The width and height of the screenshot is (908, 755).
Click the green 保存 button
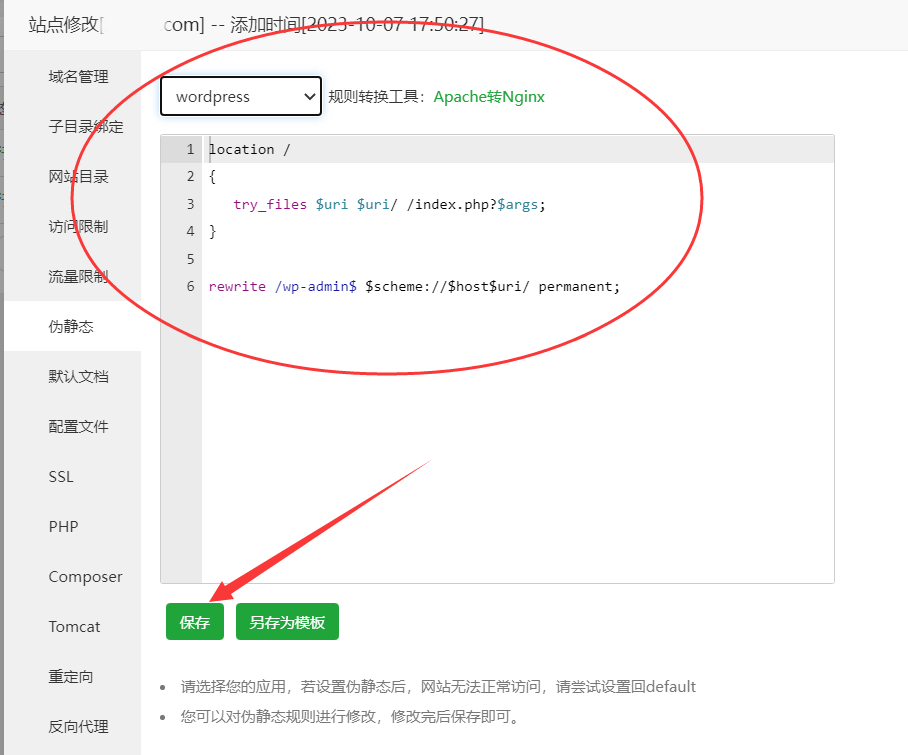click(195, 622)
